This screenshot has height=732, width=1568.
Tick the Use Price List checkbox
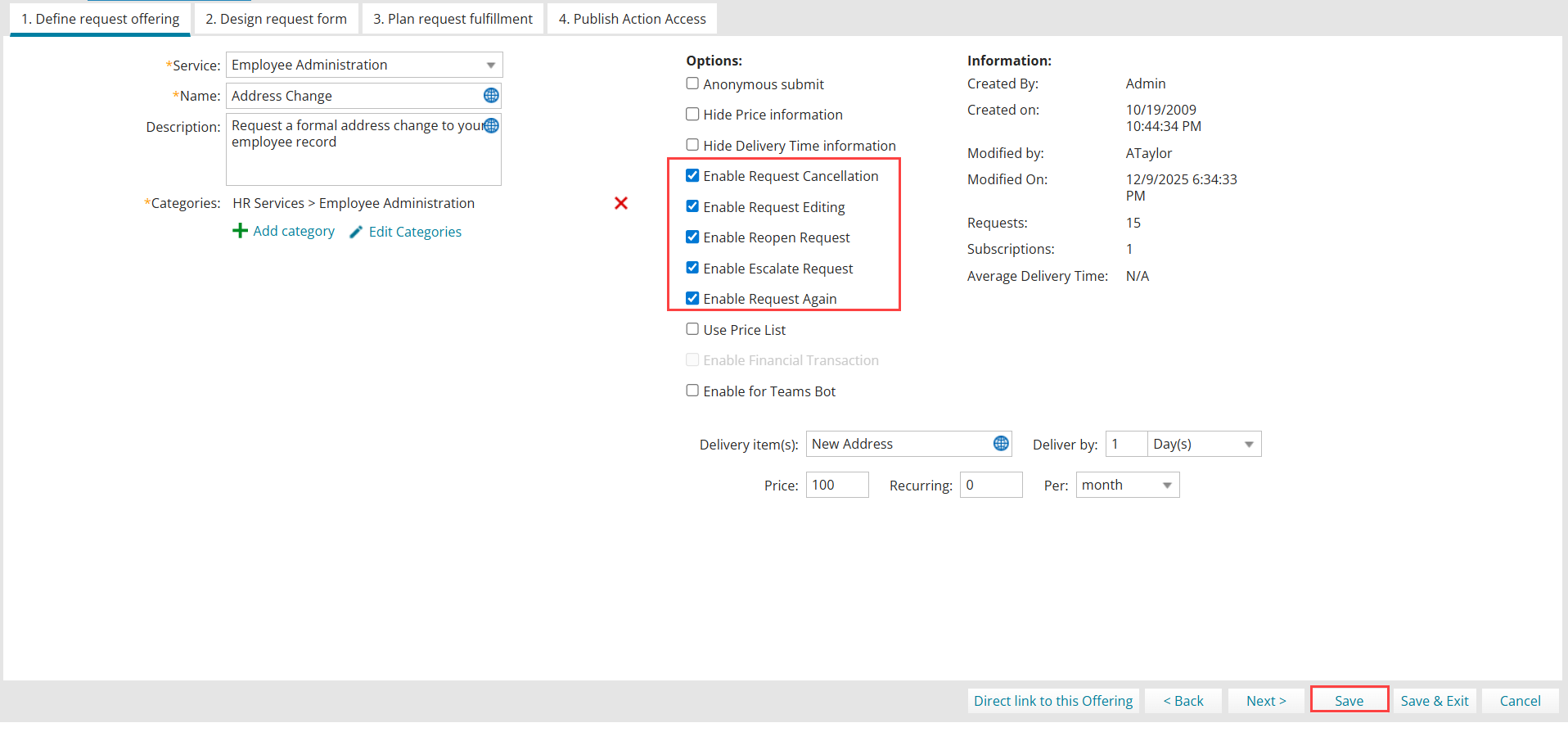click(692, 329)
